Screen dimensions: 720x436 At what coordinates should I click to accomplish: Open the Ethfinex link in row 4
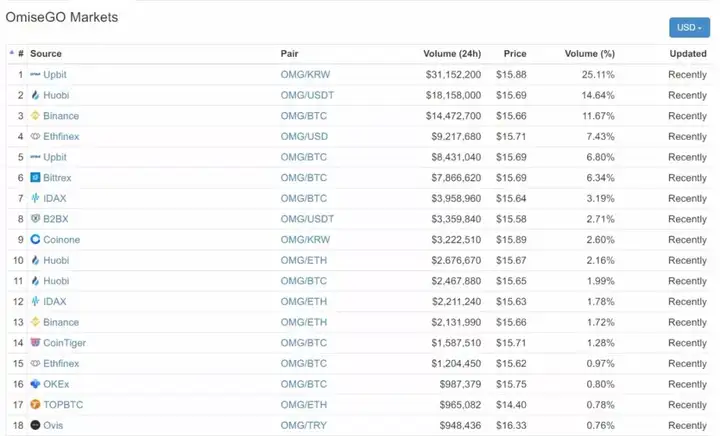61,136
